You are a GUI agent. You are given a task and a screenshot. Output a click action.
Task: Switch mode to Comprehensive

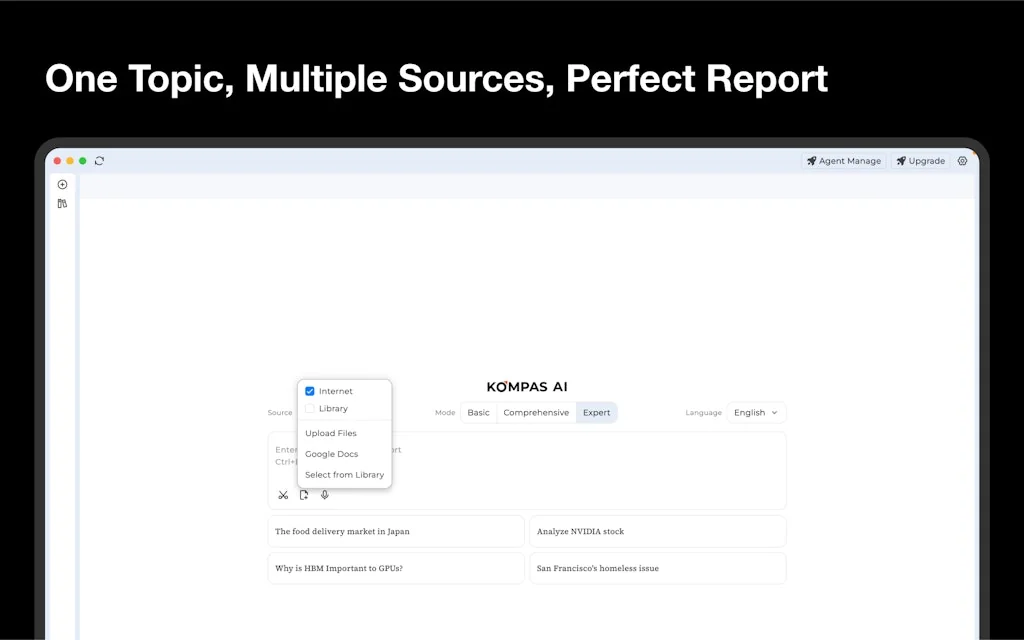tap(536, 413)
